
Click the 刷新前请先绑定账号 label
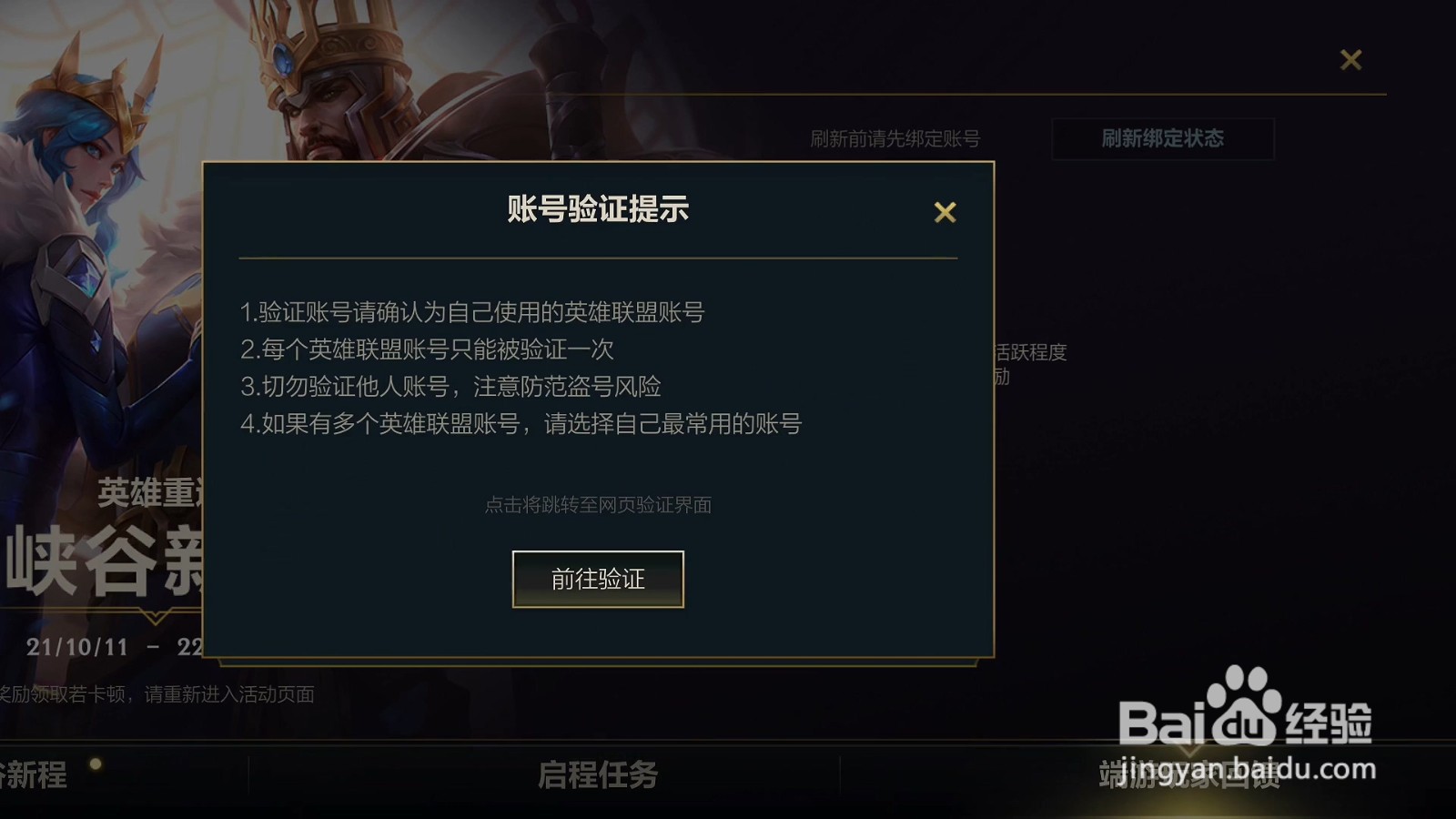895,138
